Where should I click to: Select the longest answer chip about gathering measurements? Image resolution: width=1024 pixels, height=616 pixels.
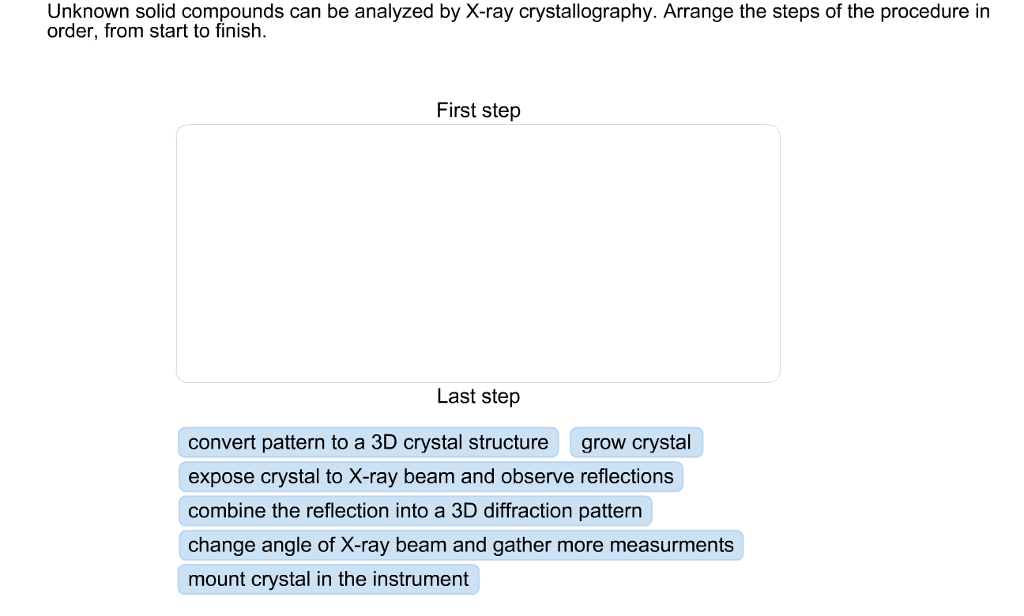point(460,545)
